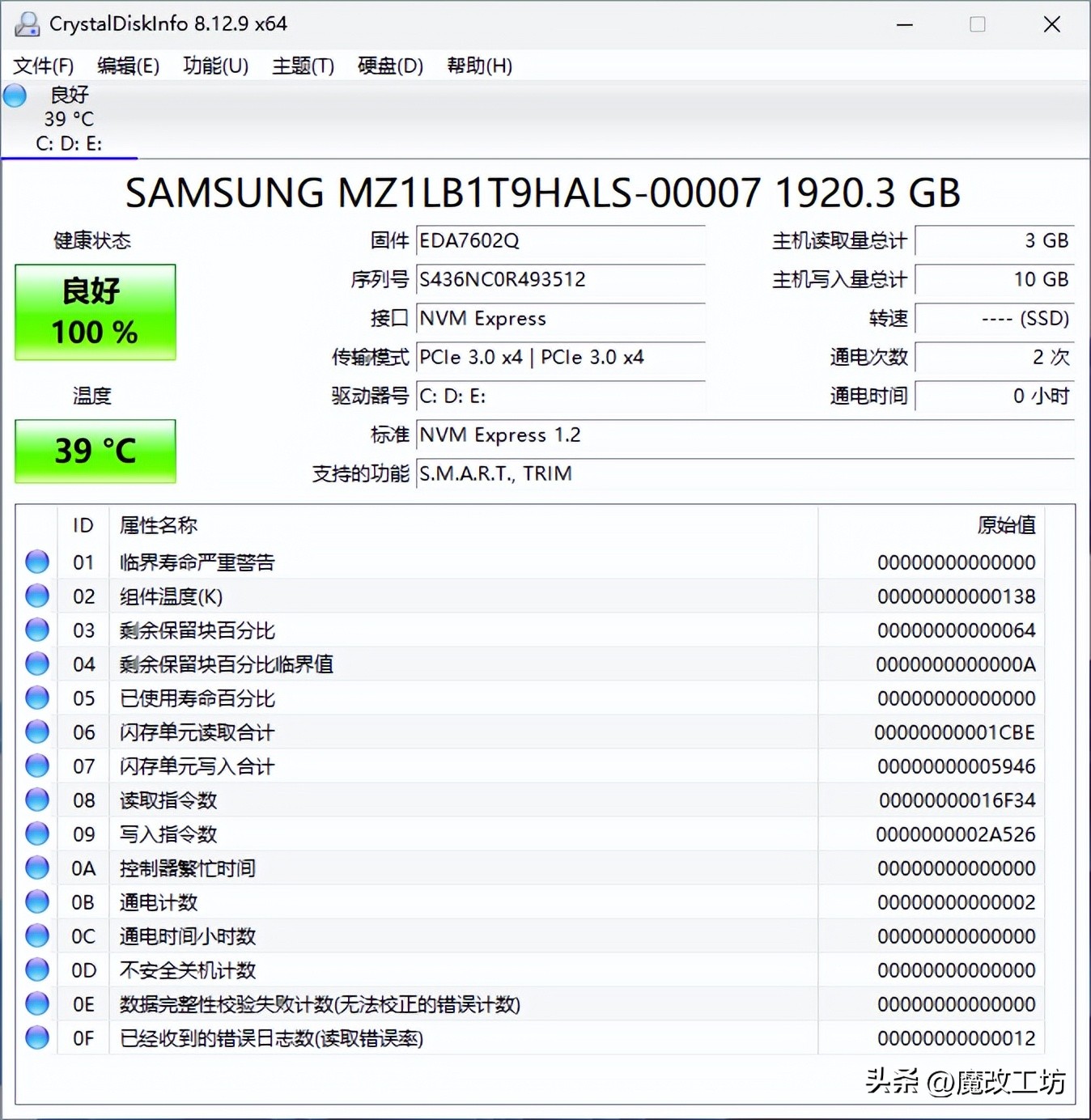Open the 硬盘(D) menu

pyautogui.click(x=389, y=66)
